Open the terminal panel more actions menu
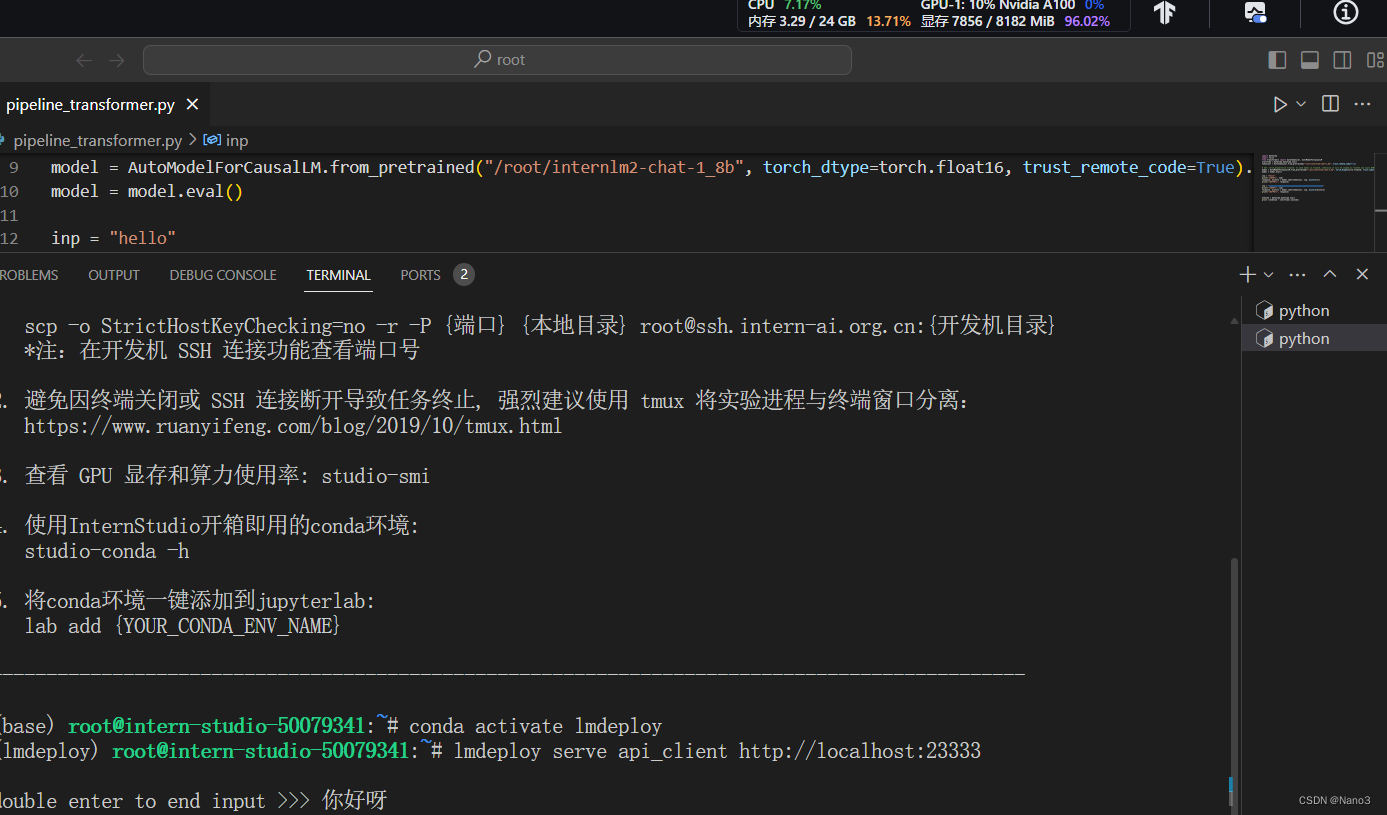 pos(1298,274)
